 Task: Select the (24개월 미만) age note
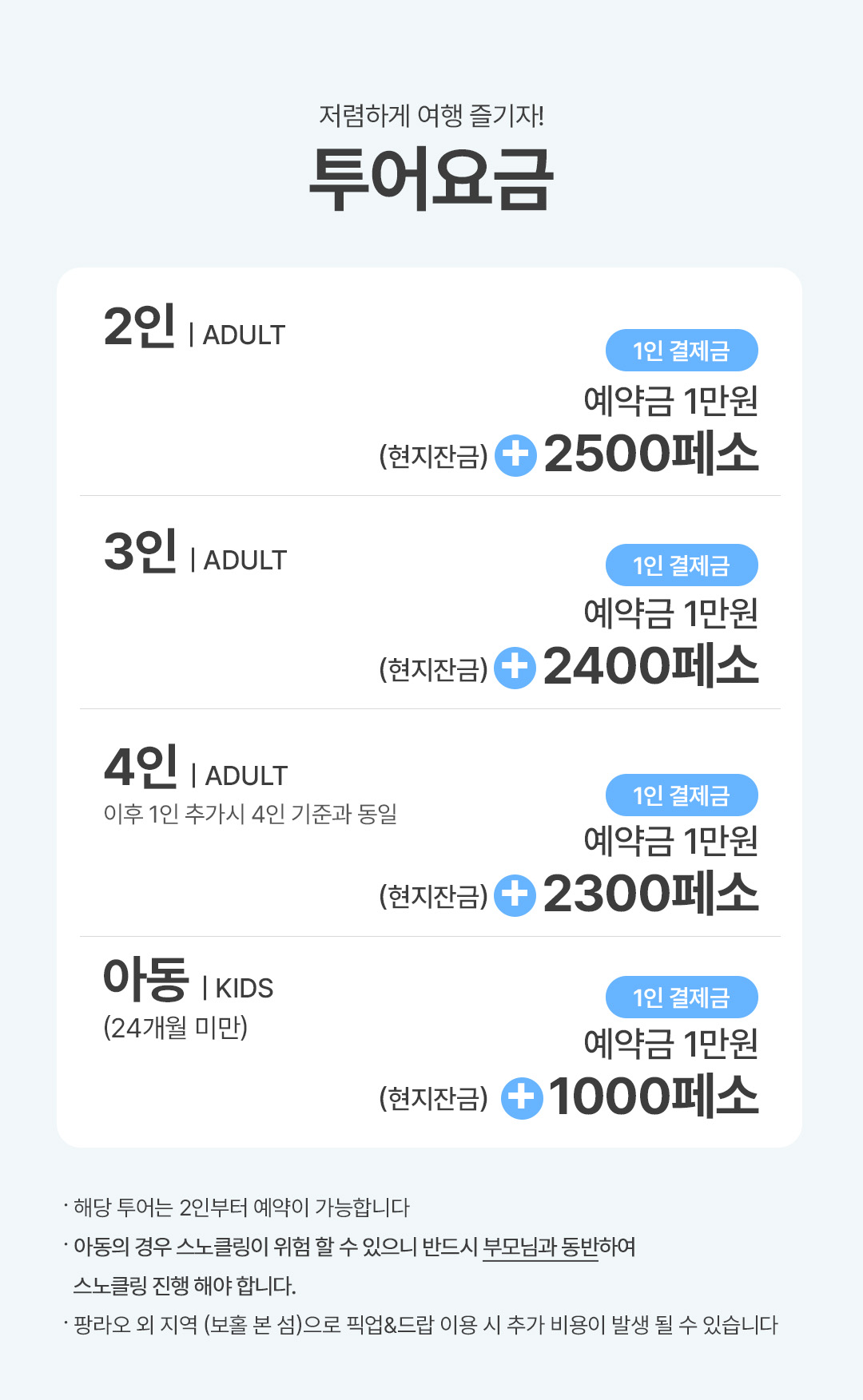176,1028
